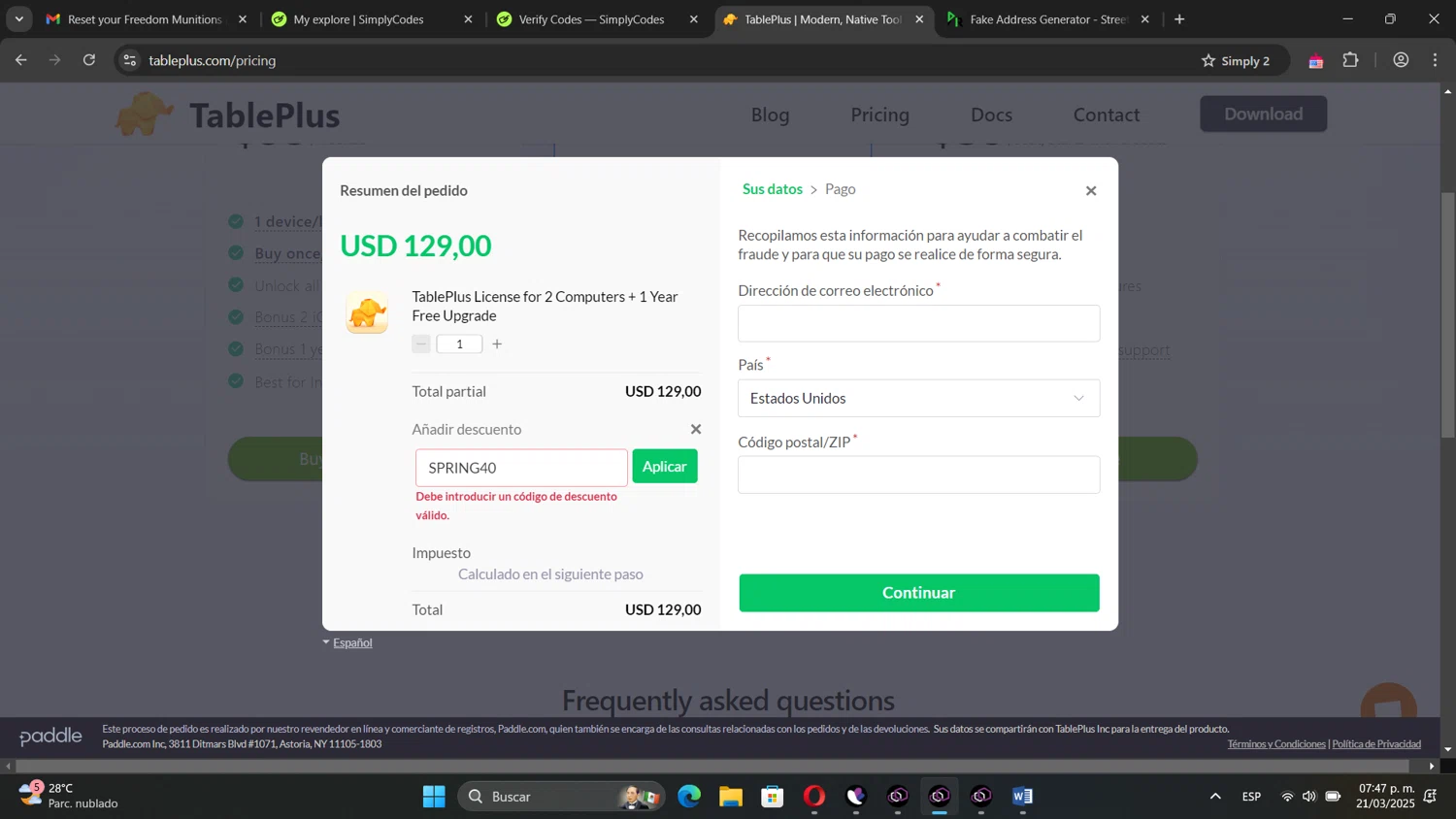Open the Español language selector

[347, 642]
